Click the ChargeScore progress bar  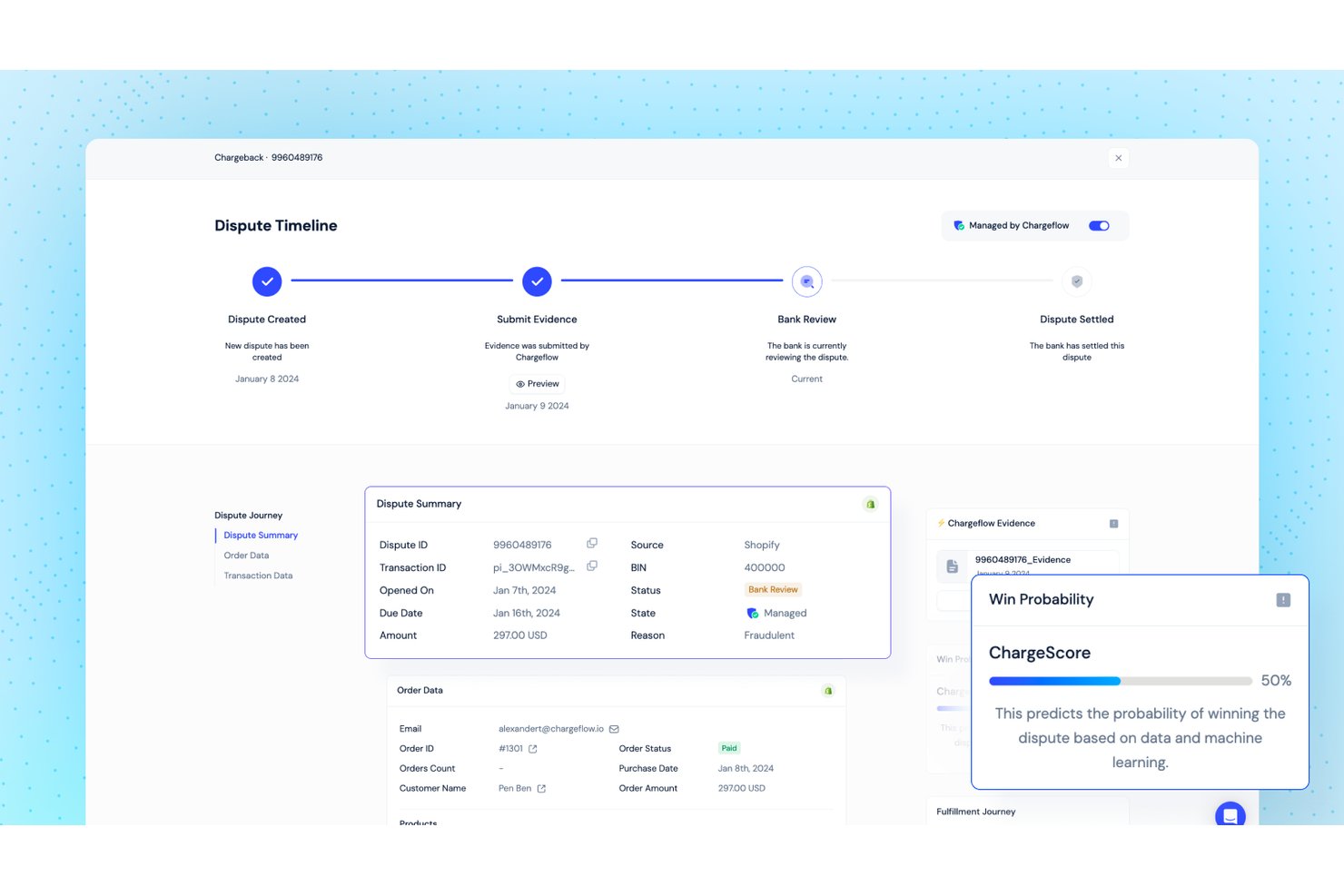(1121, 681)
